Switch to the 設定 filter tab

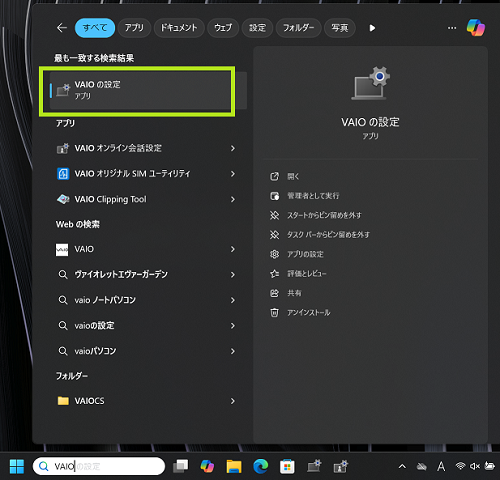click(x=257, y=28)
